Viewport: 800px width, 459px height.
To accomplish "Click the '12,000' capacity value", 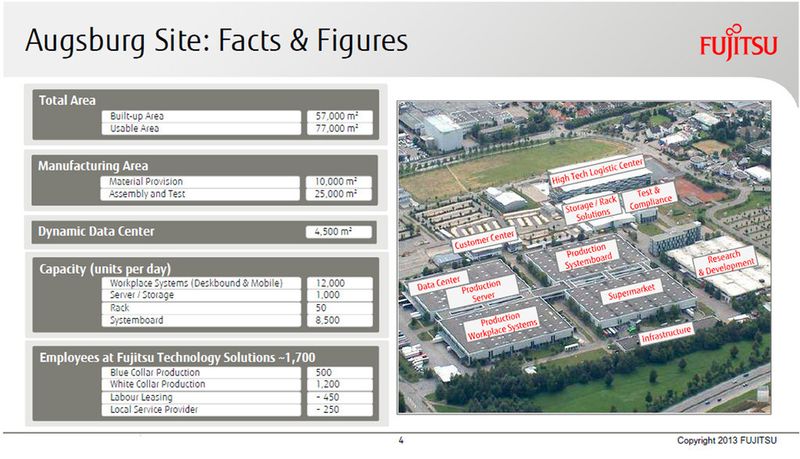I will coord(330,283).
